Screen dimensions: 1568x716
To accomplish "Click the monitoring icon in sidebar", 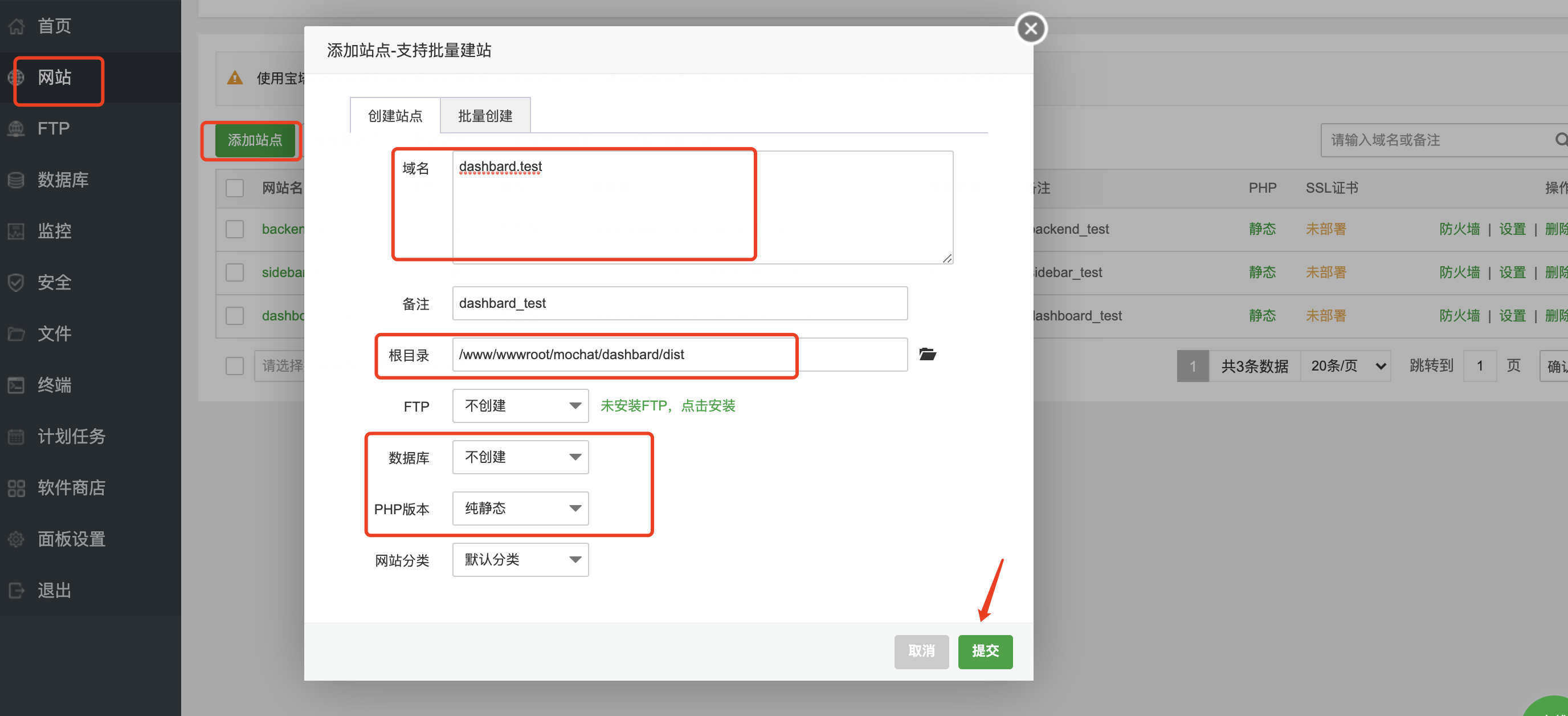I will click(17, 231).
